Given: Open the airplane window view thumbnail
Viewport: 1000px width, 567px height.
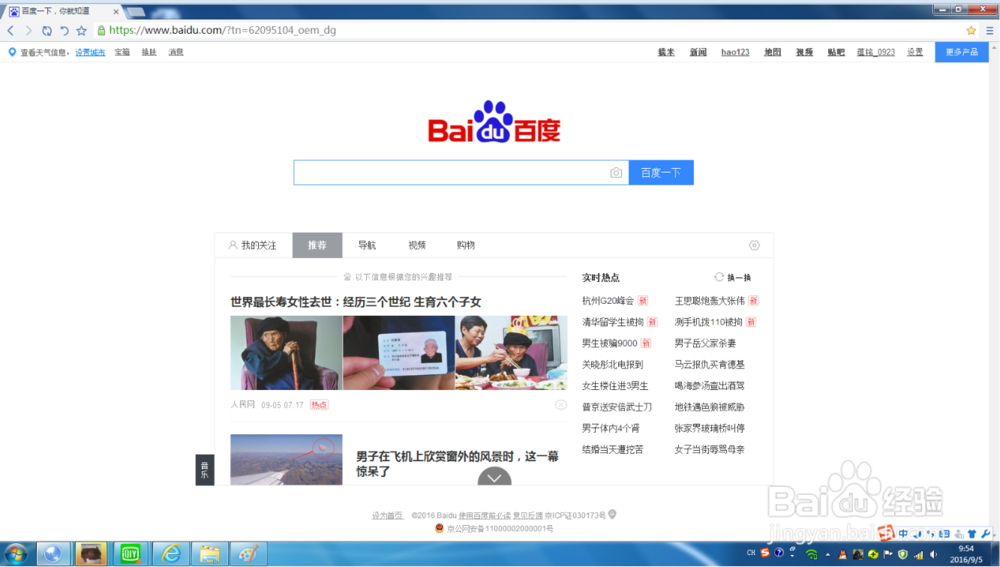Looking at the screenshot, I should (286, 460).
